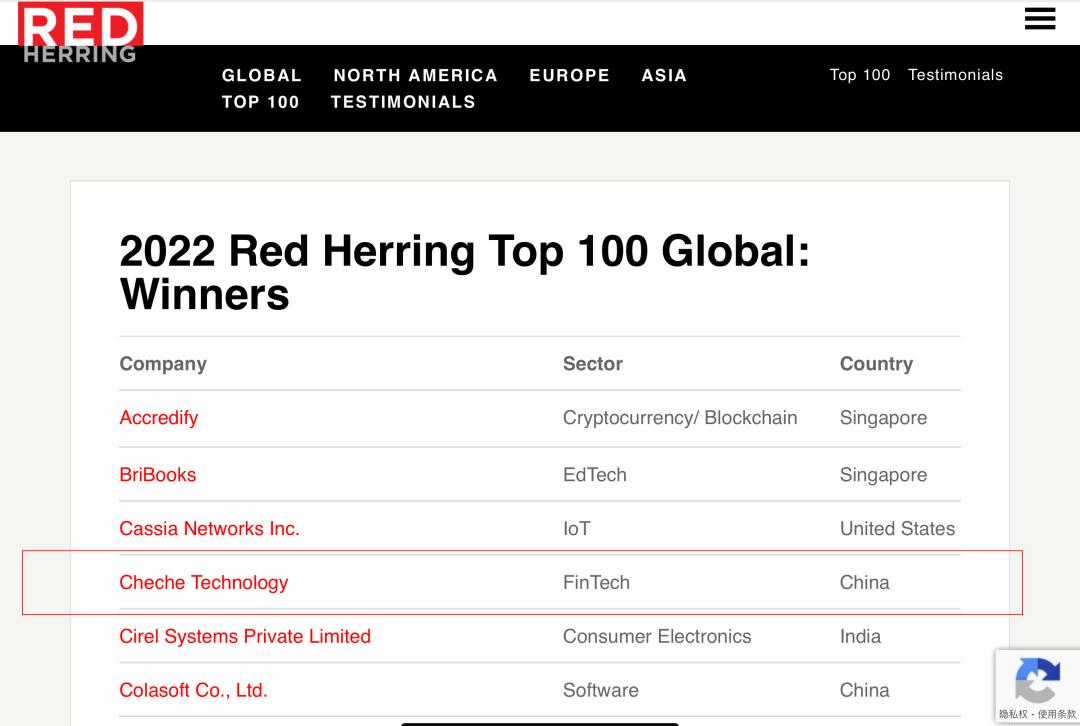Open the Colasoft Co., Ltd. link

pyautogui.click(x=195, y=690)
